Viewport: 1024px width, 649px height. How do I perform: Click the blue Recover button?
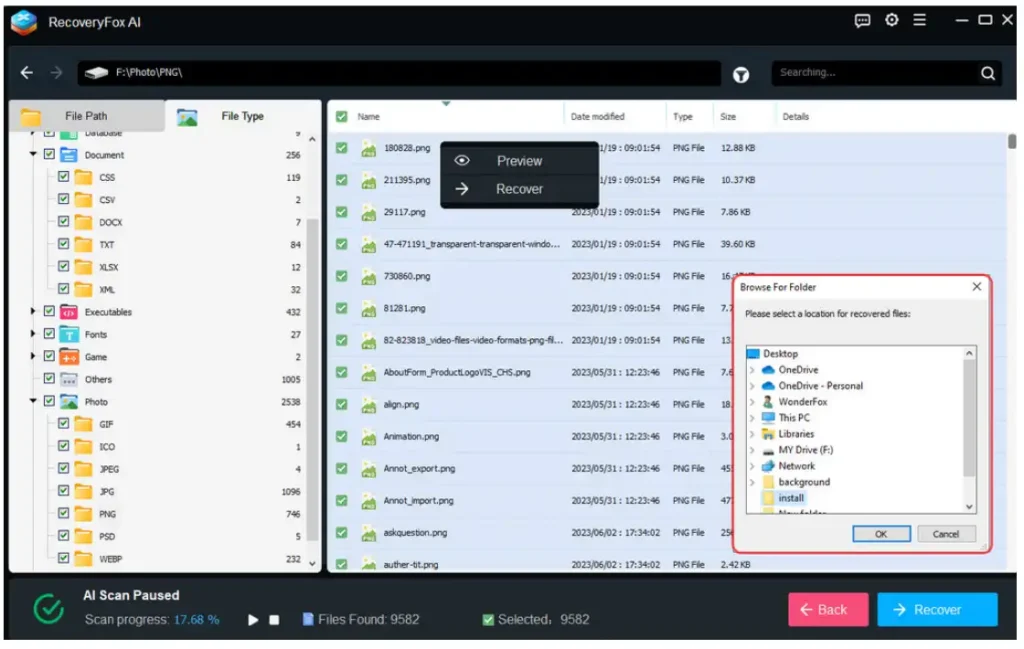[x=937, y=610]
